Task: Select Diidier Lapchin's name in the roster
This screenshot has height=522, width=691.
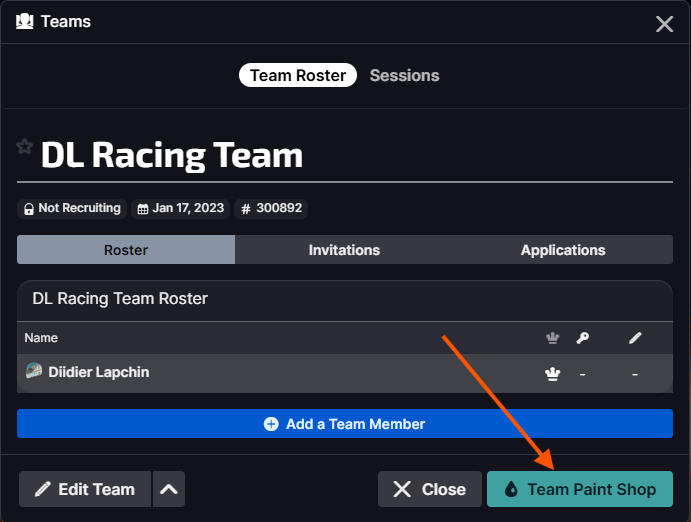Action: click(98, 372)
